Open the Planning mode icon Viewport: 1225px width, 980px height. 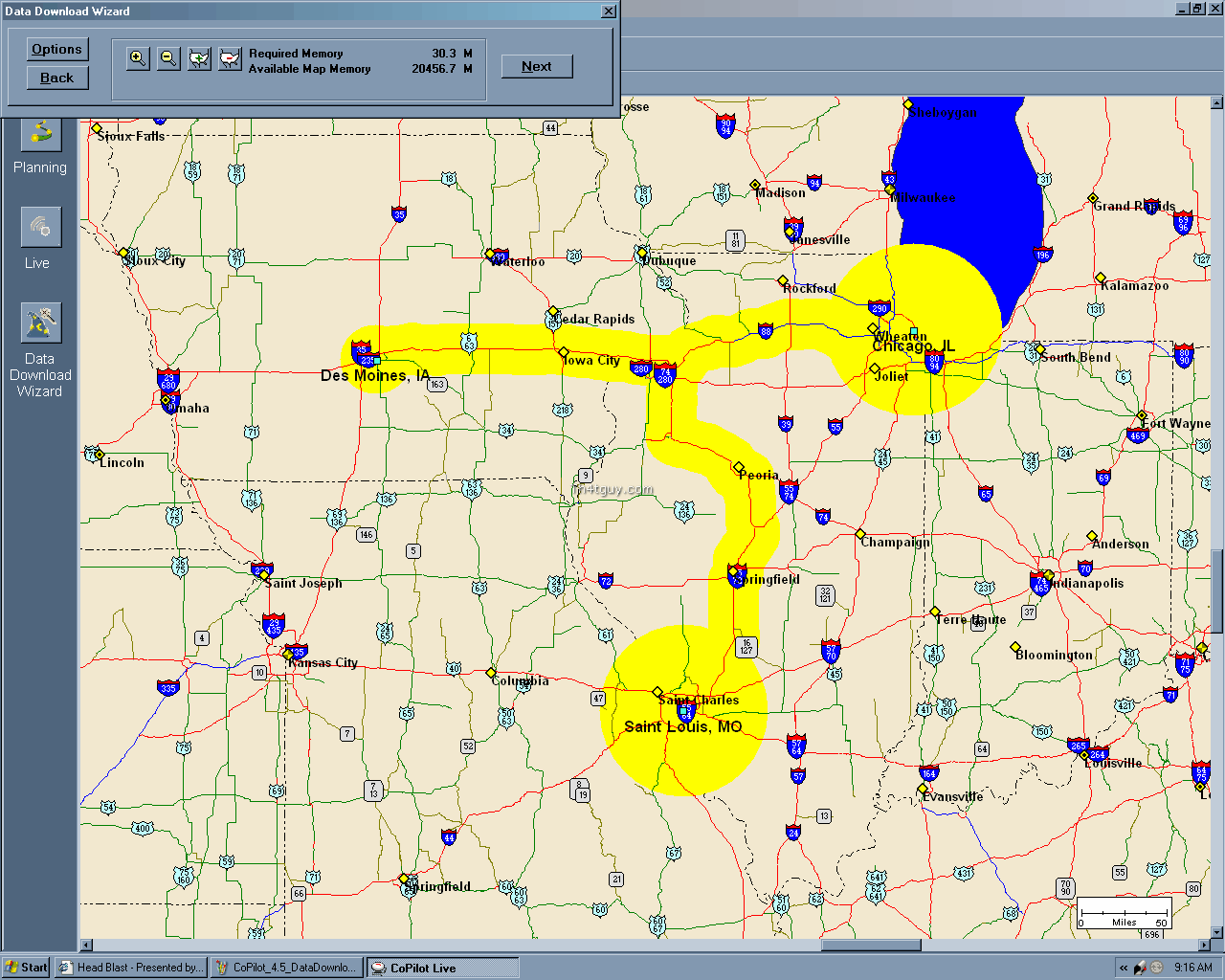40,134
